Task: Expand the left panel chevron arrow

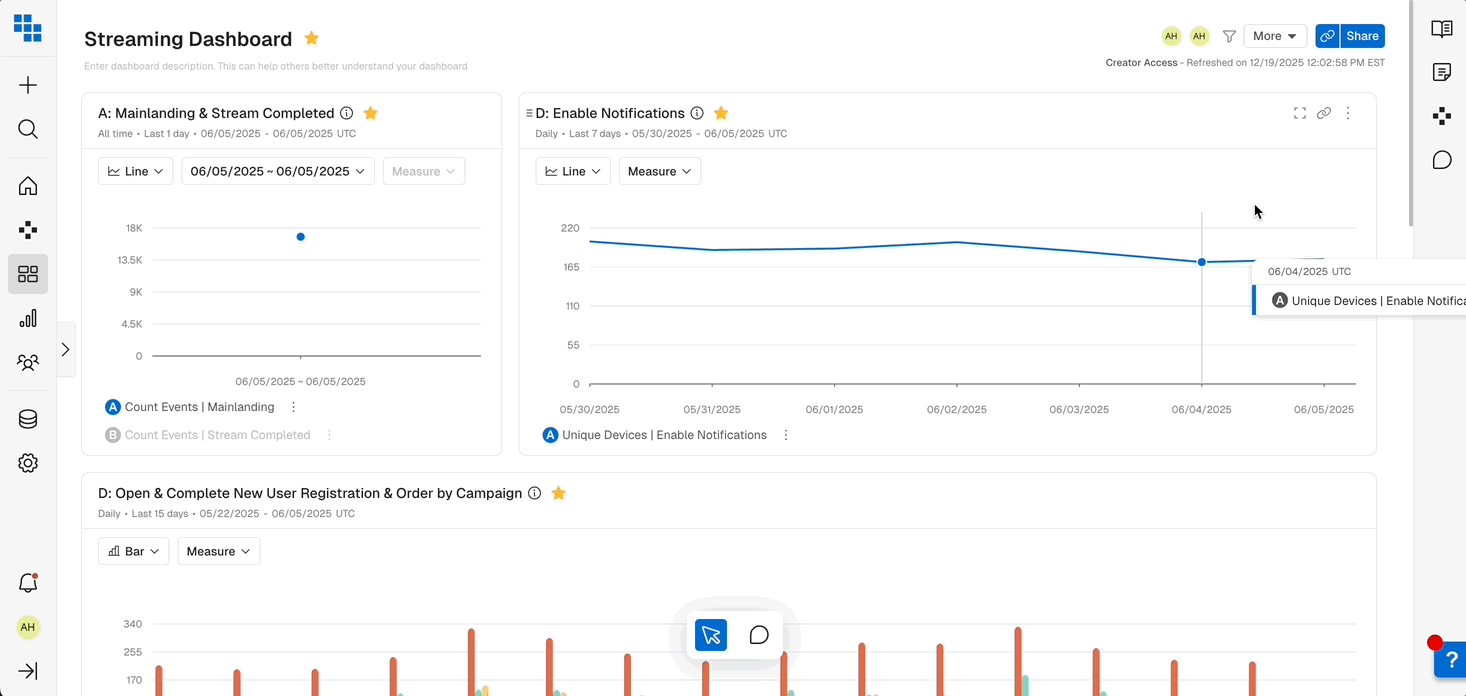Action: [x=66, y=349]
